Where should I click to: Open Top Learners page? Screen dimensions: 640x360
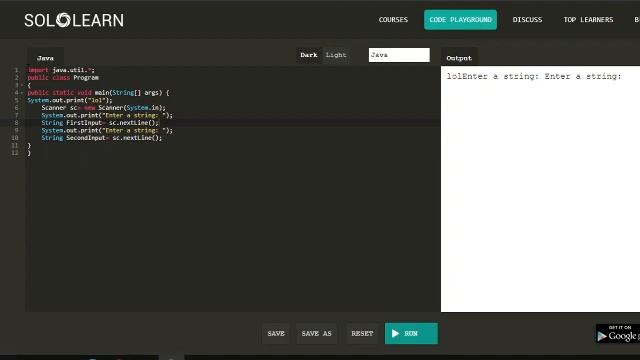coord(588,20)
